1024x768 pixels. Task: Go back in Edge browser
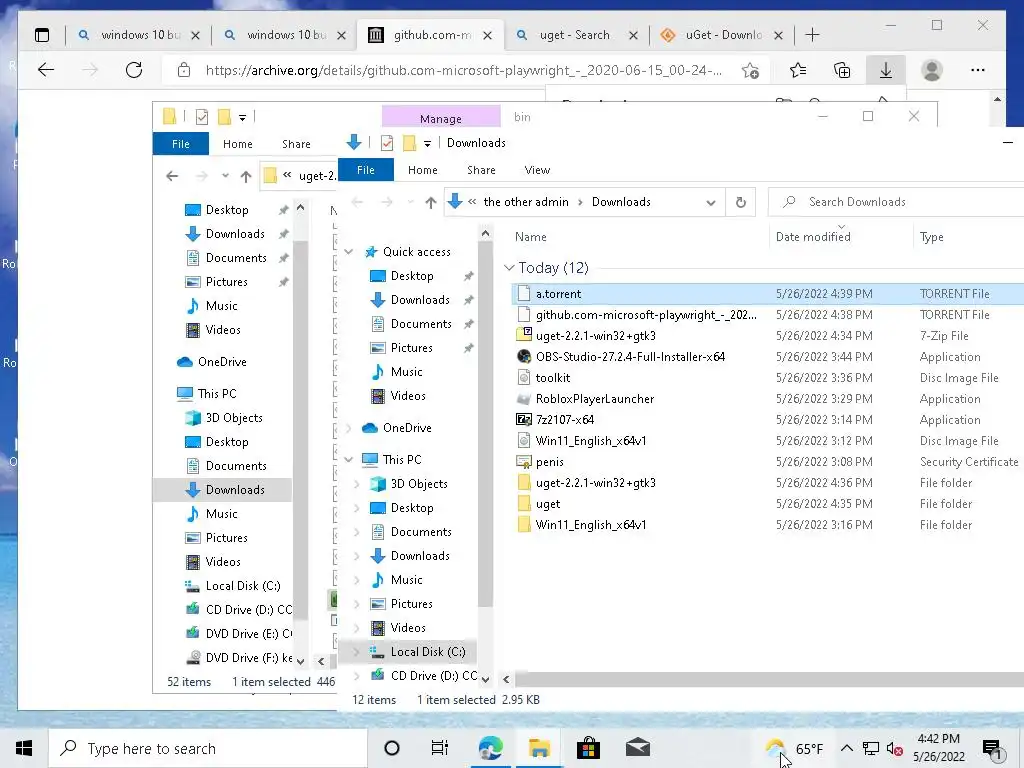click(46, 70)
